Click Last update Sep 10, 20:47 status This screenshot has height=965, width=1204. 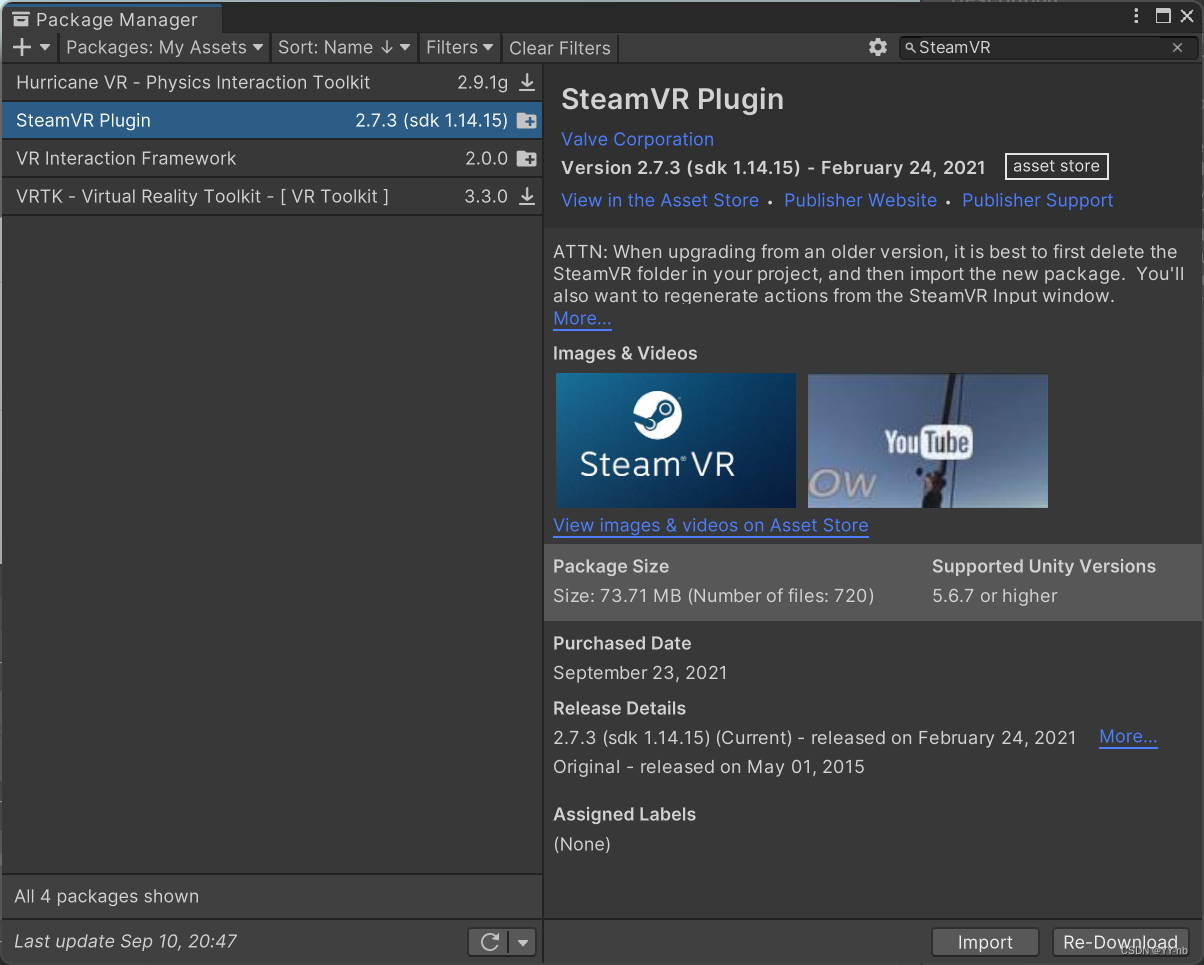125,941
